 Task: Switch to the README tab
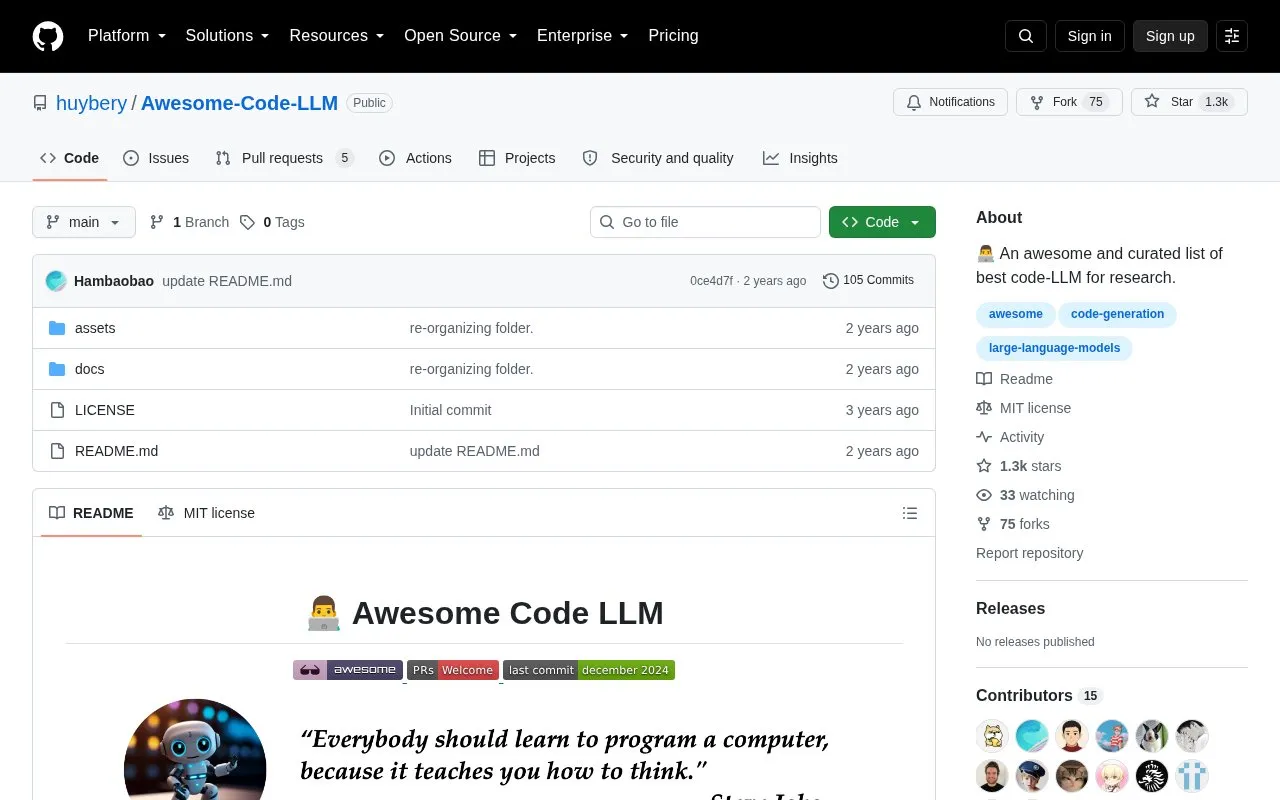91,513
